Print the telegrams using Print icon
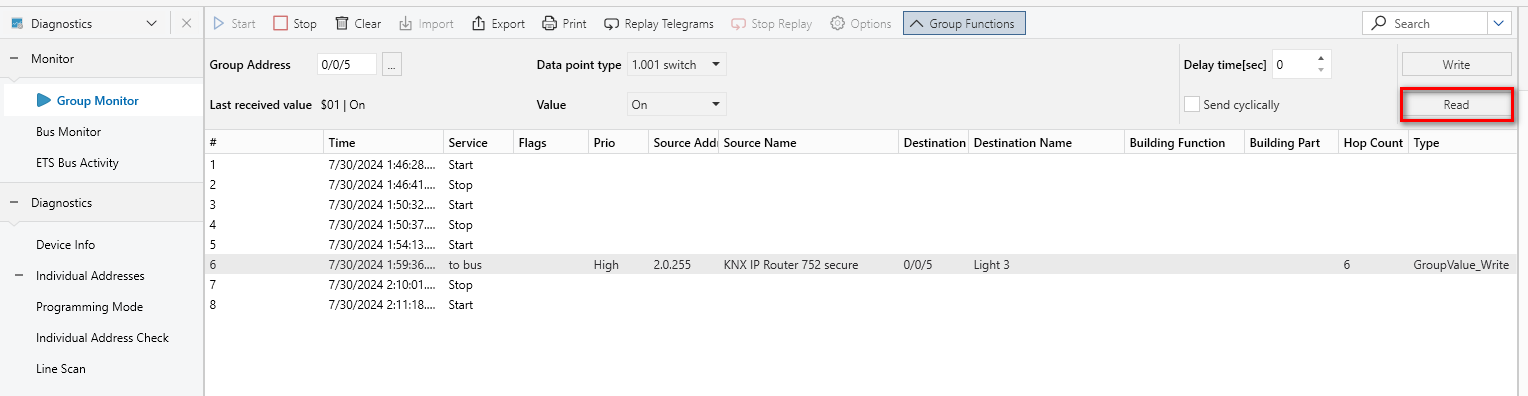The image size is (1528, 396). click(550, 23)
